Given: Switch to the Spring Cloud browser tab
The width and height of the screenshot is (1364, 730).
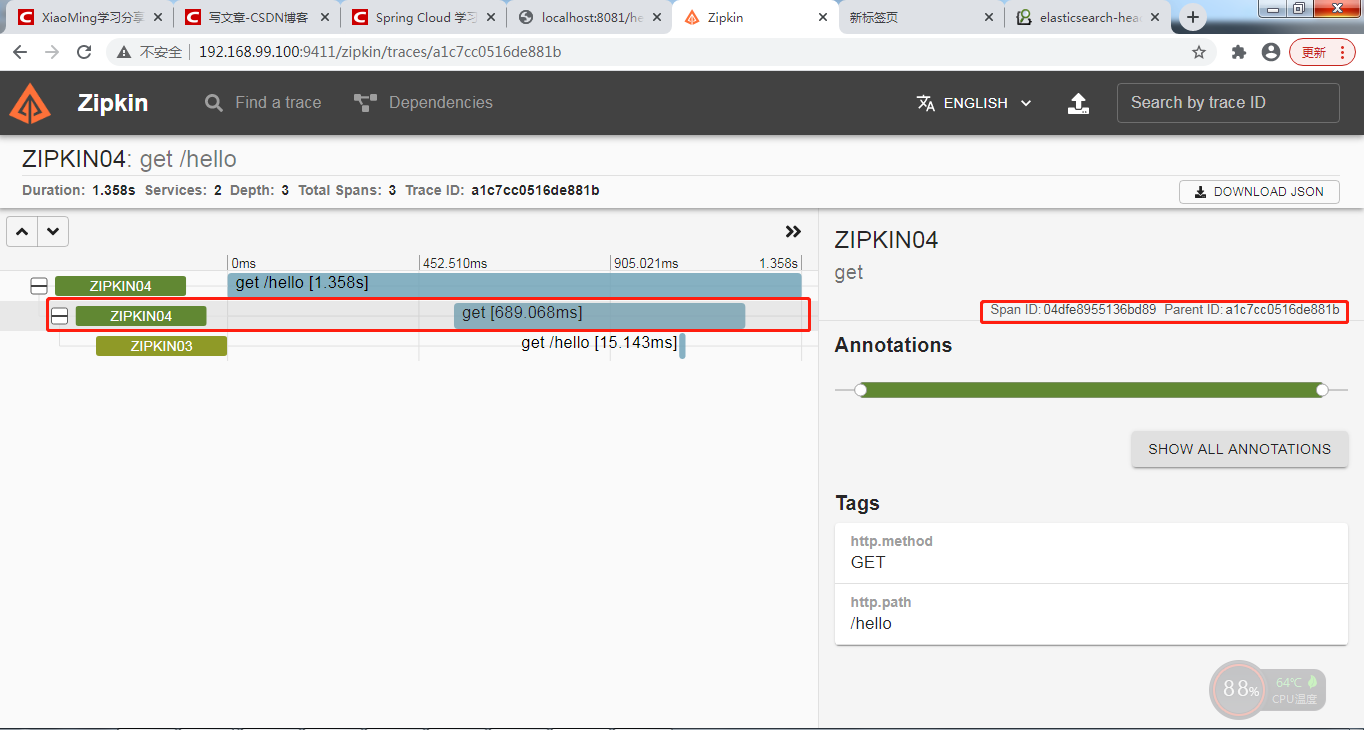Looking at the screenshot, I should 423,17.
